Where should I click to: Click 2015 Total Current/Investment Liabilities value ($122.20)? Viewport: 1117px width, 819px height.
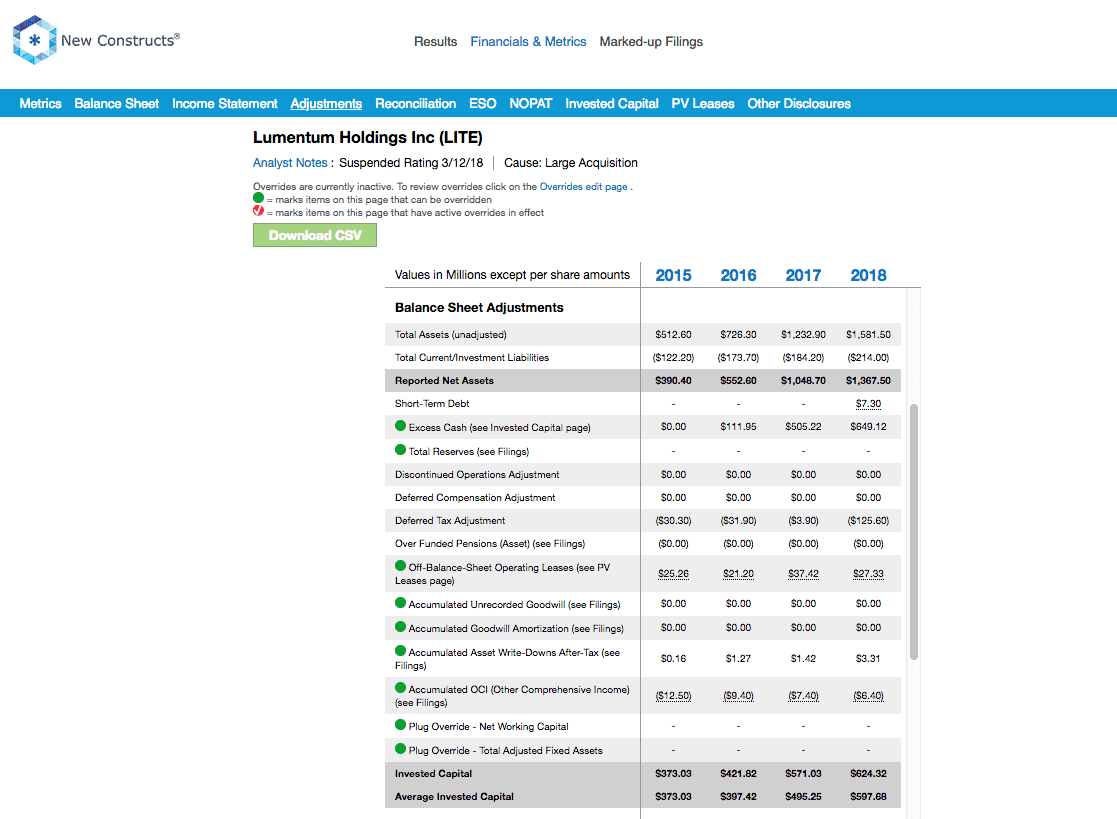(x=673, y=358)
